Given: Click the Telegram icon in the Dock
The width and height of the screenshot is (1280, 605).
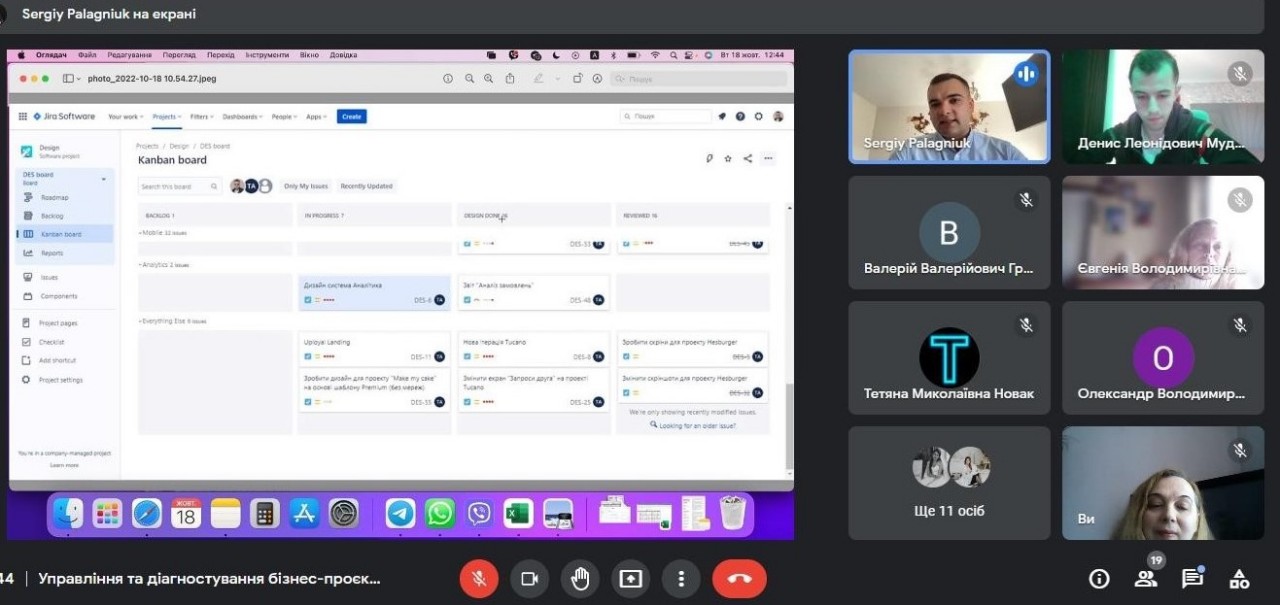Looking at the screenshot, I should pyautogui.click(x=401, y=514).
